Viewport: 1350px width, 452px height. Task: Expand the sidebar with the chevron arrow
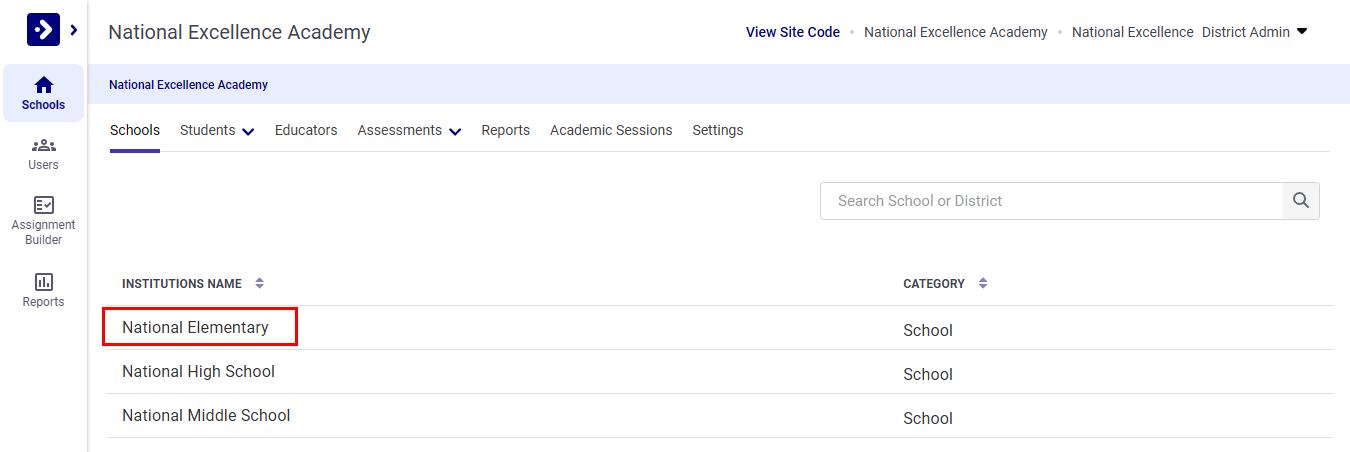[x=74, y=31]
